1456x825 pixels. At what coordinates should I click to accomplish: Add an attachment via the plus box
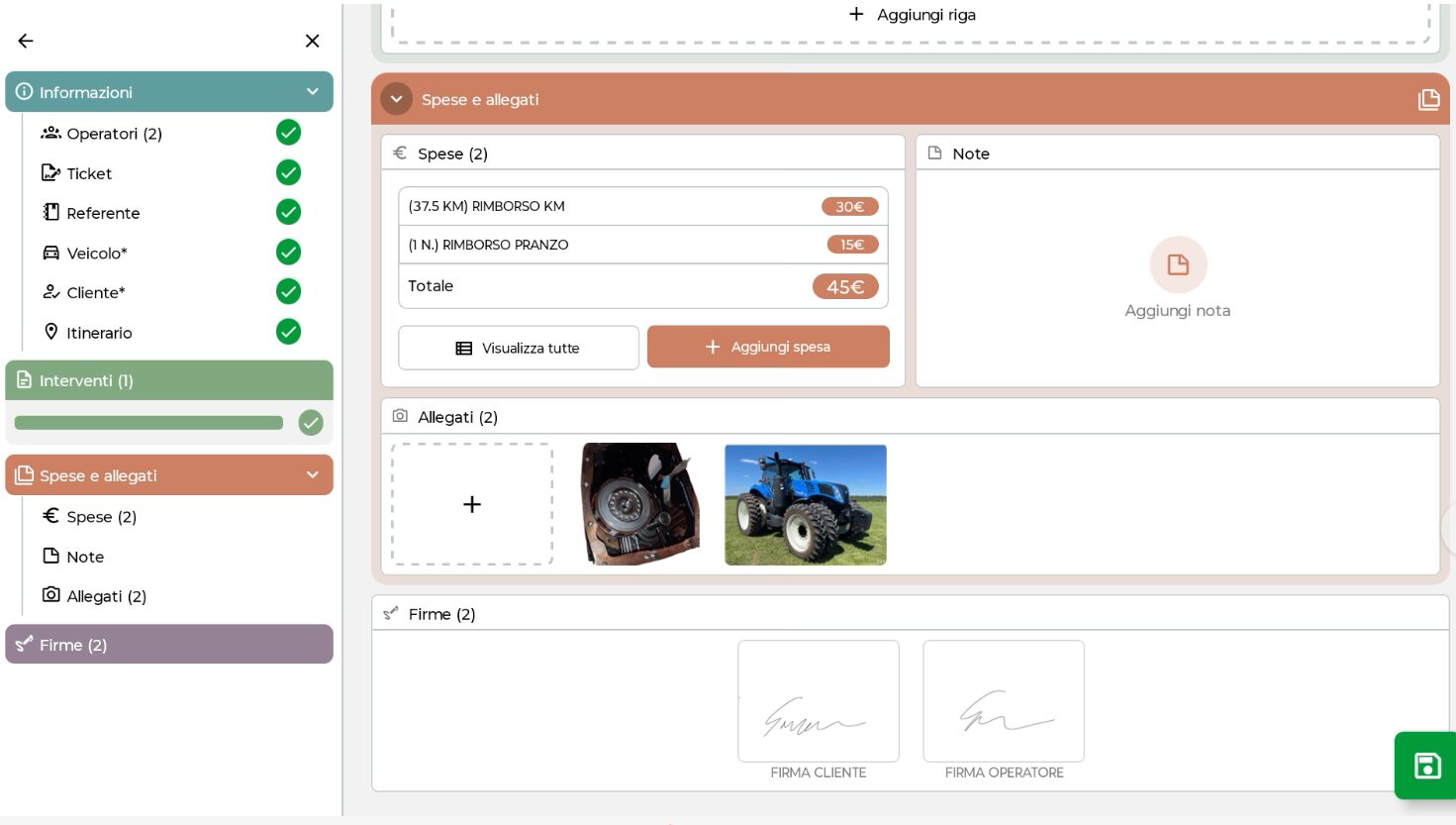coord(472,504)
